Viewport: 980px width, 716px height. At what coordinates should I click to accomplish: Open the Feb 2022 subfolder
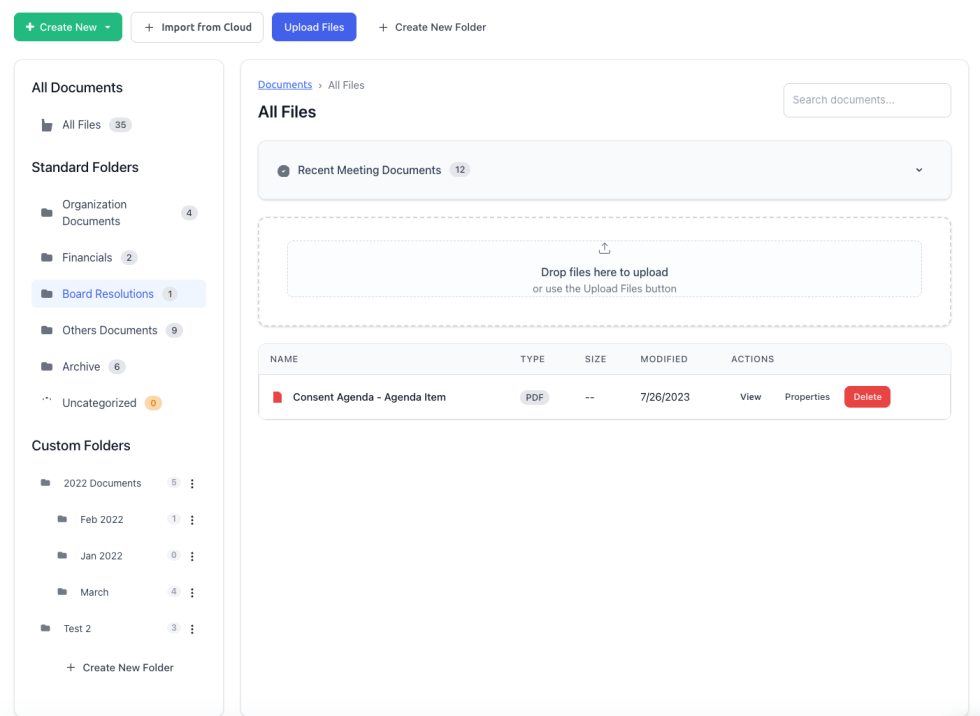pyautogui.click(x=102, y=520)
